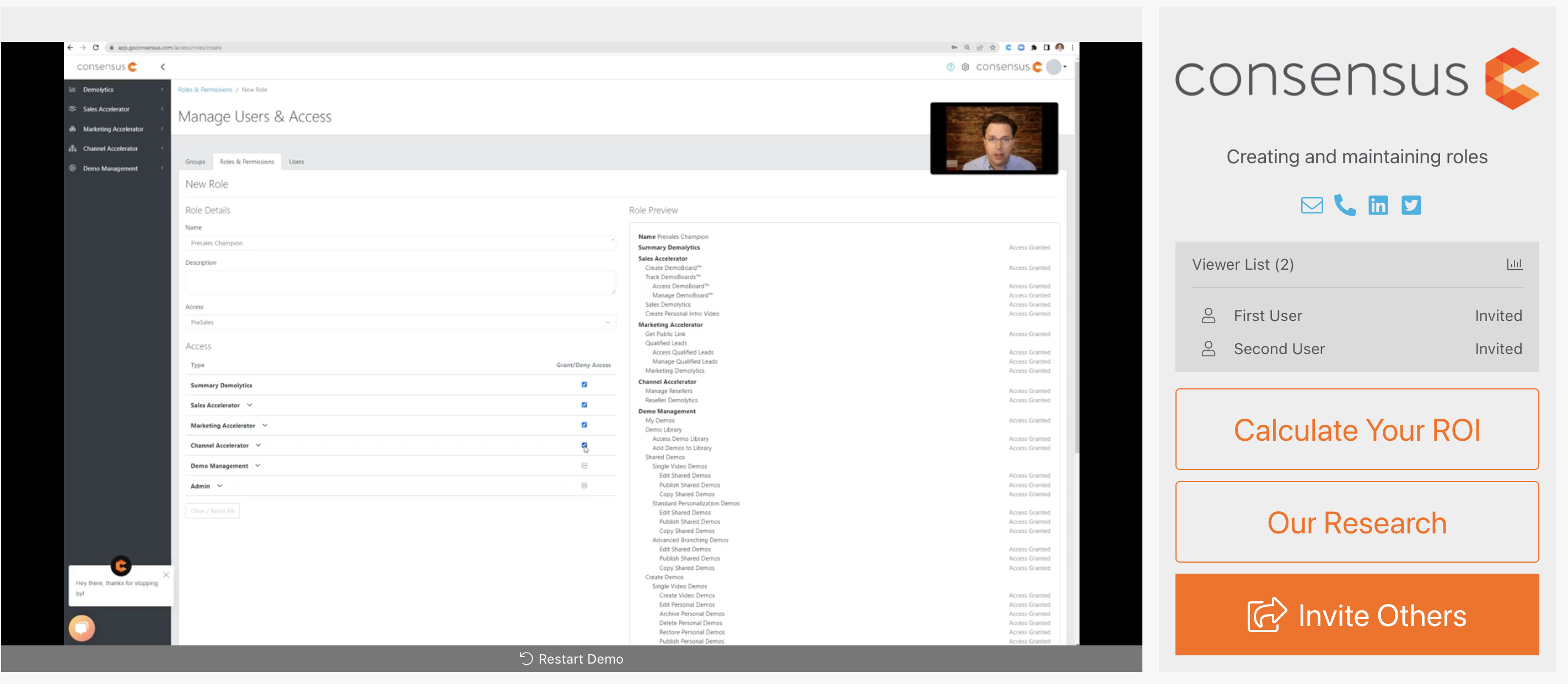The height and width of the screenshot is (684, 1568).
Task: Open the Consensus browser extension icon
Action: (1008, 47)
